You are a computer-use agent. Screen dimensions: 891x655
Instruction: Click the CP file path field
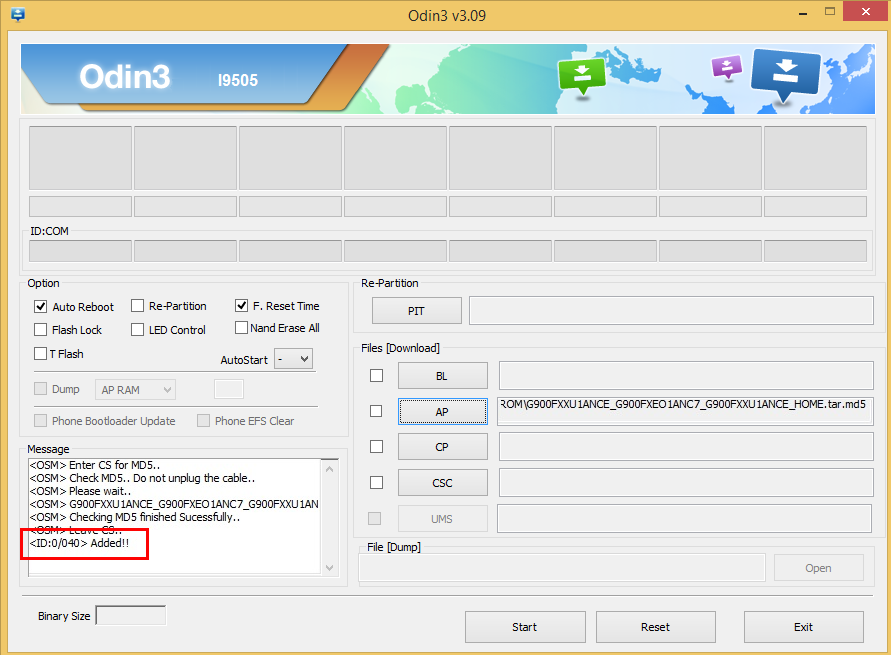(686, 447)
